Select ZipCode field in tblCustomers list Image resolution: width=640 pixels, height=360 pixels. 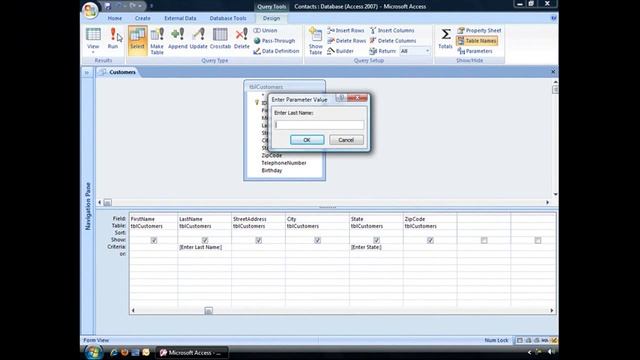click(272, 156)
